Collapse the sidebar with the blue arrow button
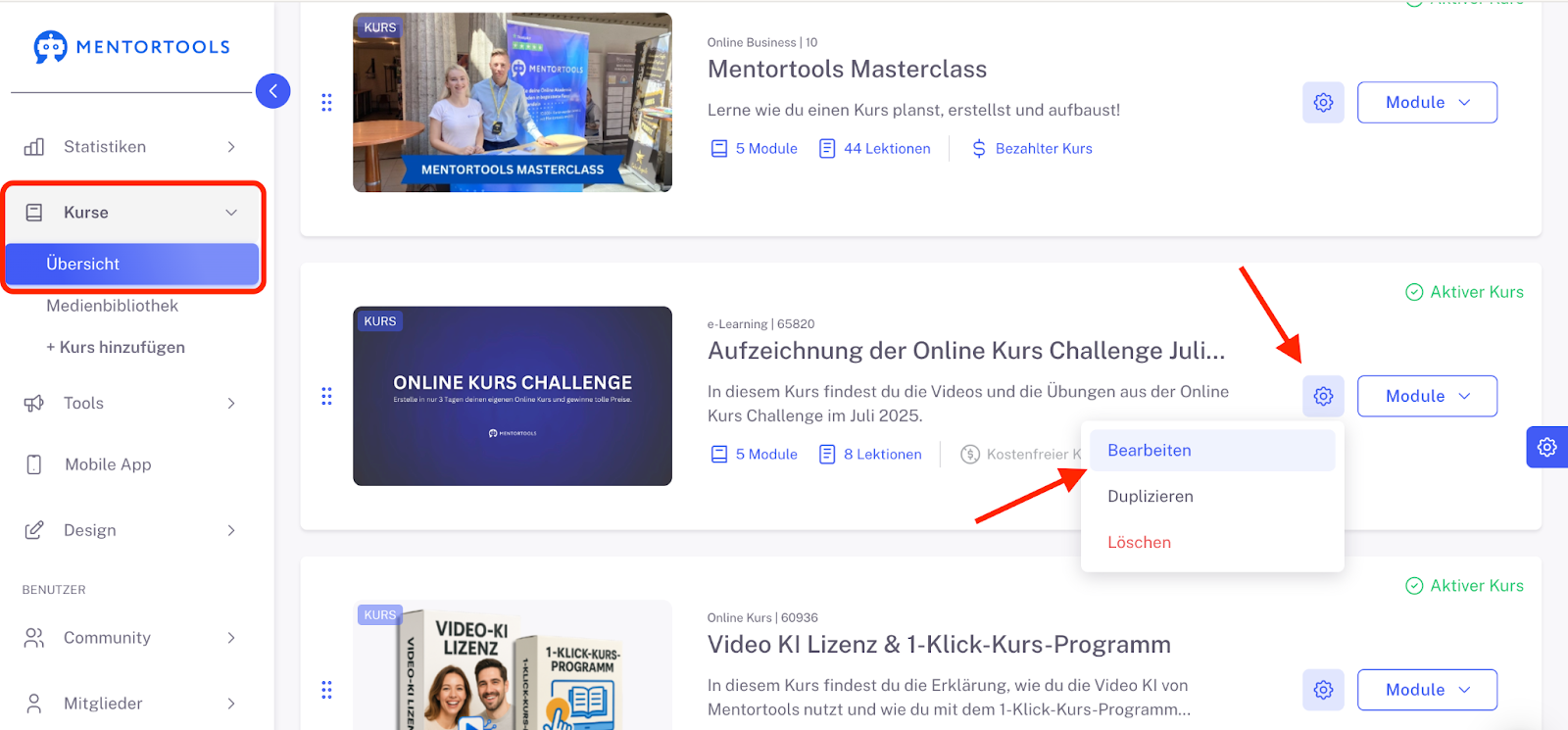This screenshot has width=1568, height=730. pos(272,91)
